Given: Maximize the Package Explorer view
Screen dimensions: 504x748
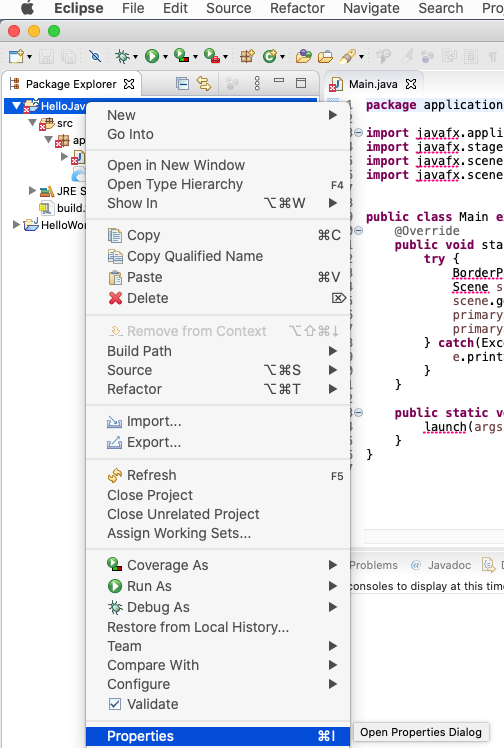Looking at the screenshot, I should click(x=301, y=83).
